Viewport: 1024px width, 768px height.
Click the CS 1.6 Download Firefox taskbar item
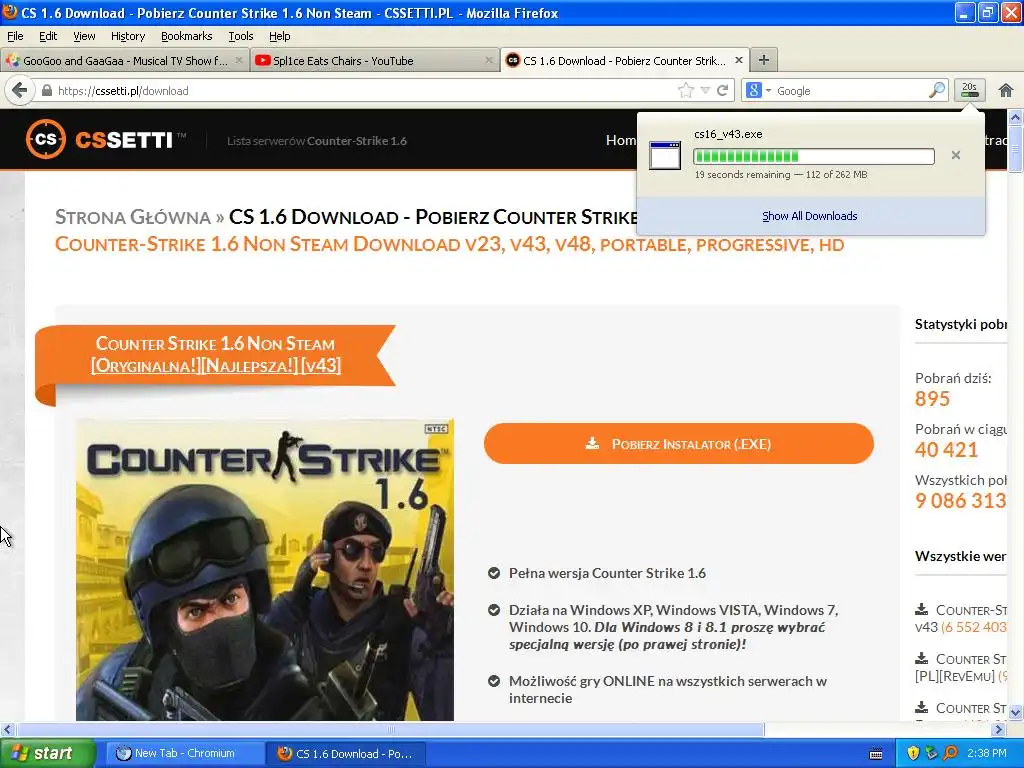click(x=346, y=754)
